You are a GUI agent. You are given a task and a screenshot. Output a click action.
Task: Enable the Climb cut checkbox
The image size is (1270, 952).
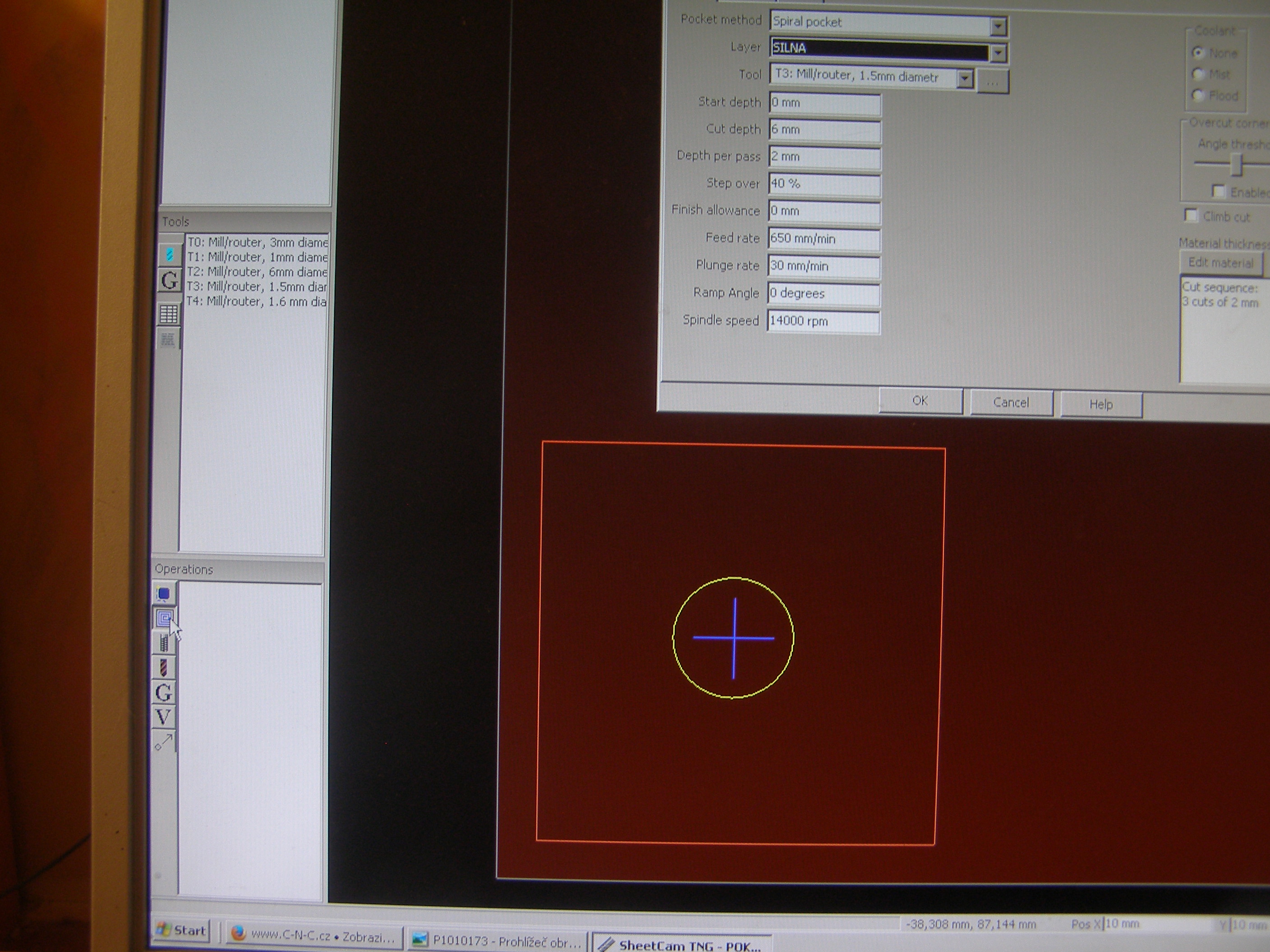1191,216
